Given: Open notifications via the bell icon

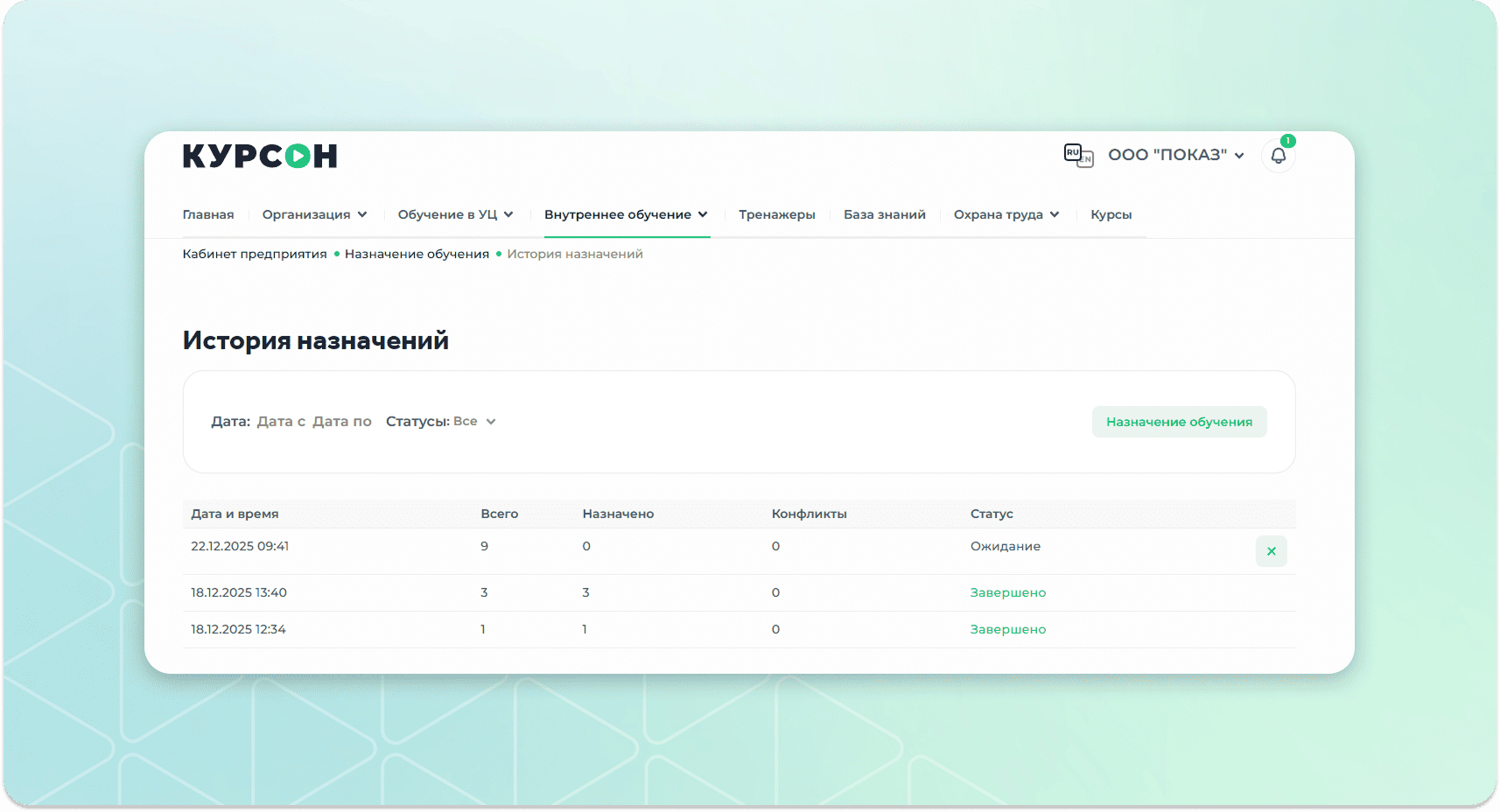Looking at the screenshot, I should pos(1278,156).
